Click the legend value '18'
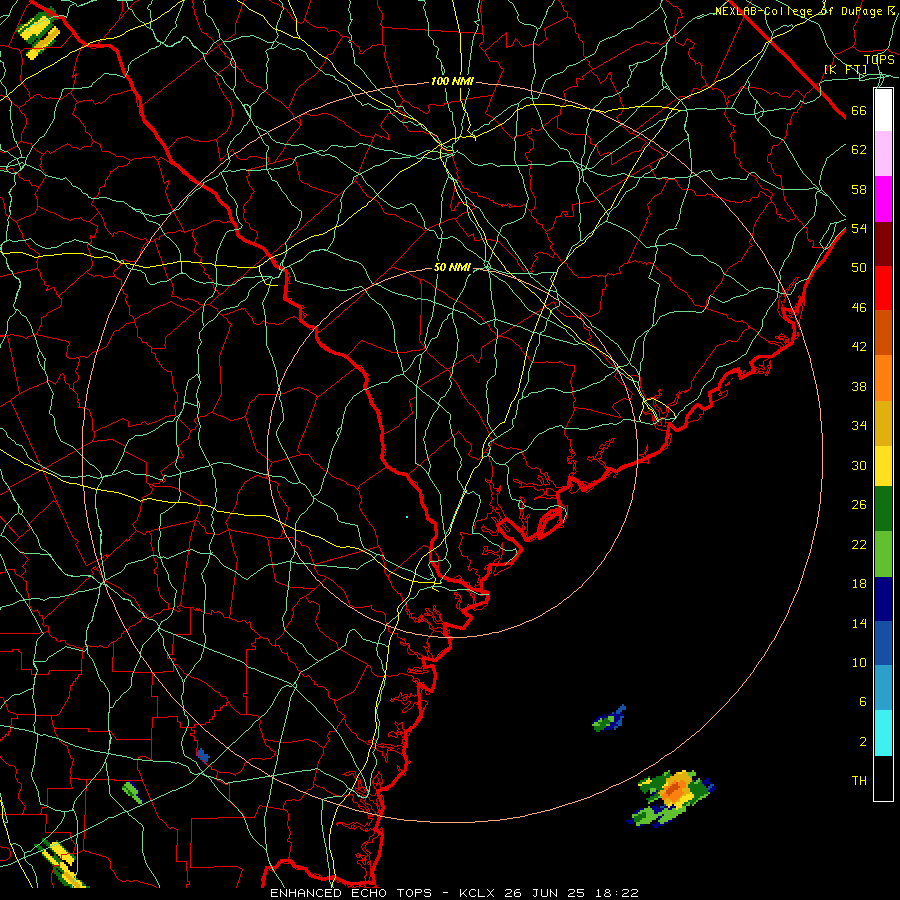 point(859,584)
